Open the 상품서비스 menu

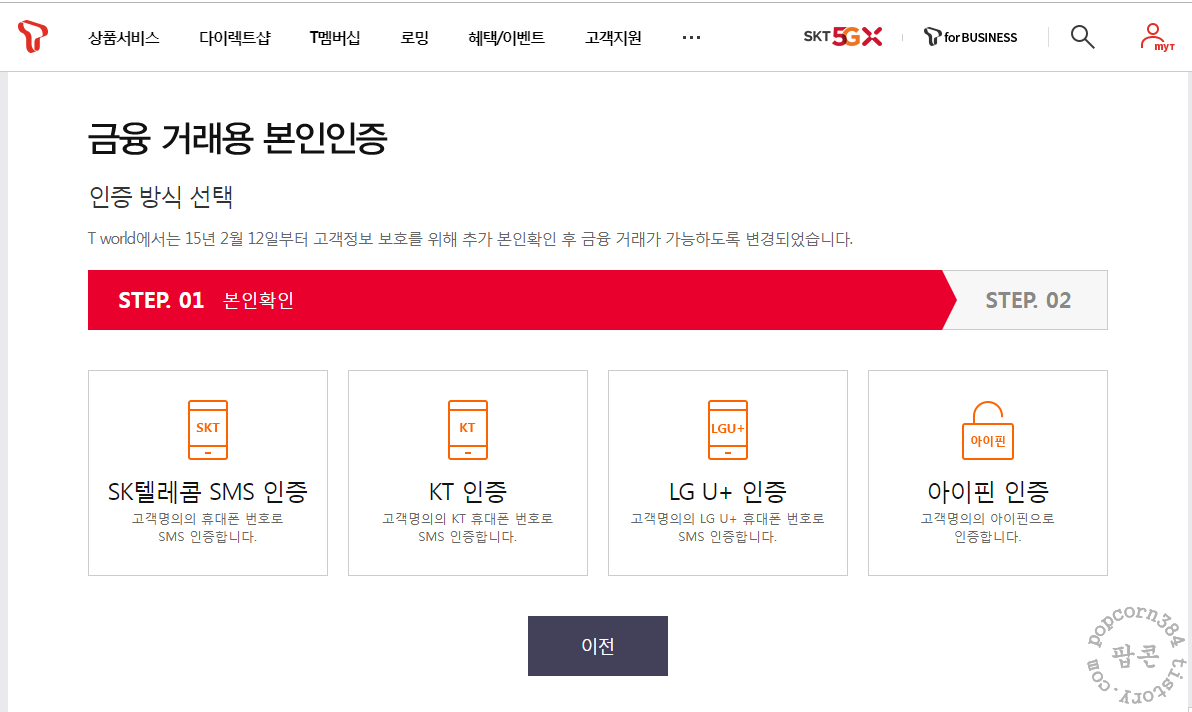[123, 37]
